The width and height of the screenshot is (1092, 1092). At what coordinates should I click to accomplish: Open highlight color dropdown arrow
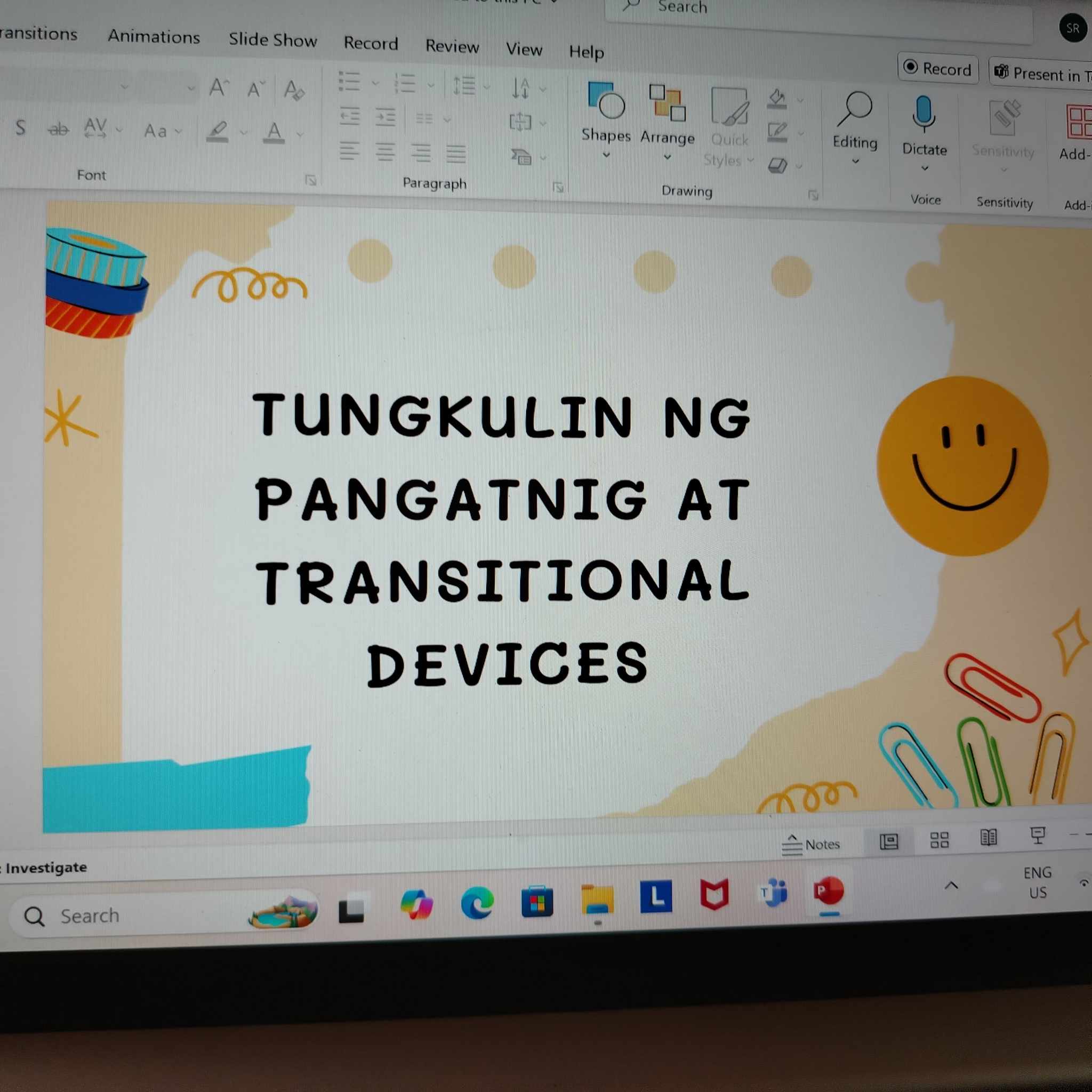(x=243, y=133)
